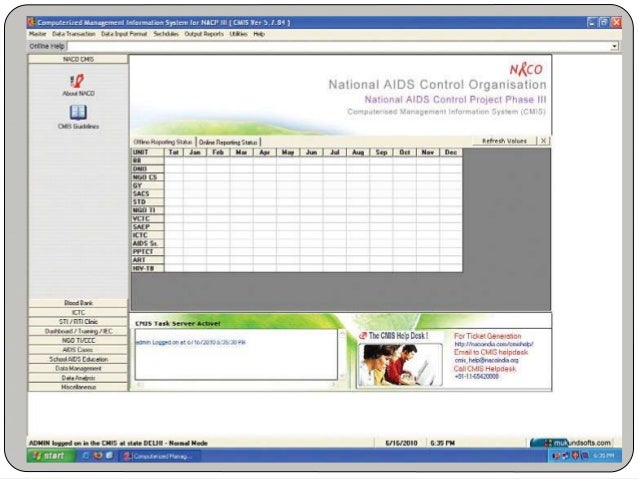Screen dimensions: 638x479
Task: Click the system tray clock
Action: pyautogui.click(x=604, y=456)
